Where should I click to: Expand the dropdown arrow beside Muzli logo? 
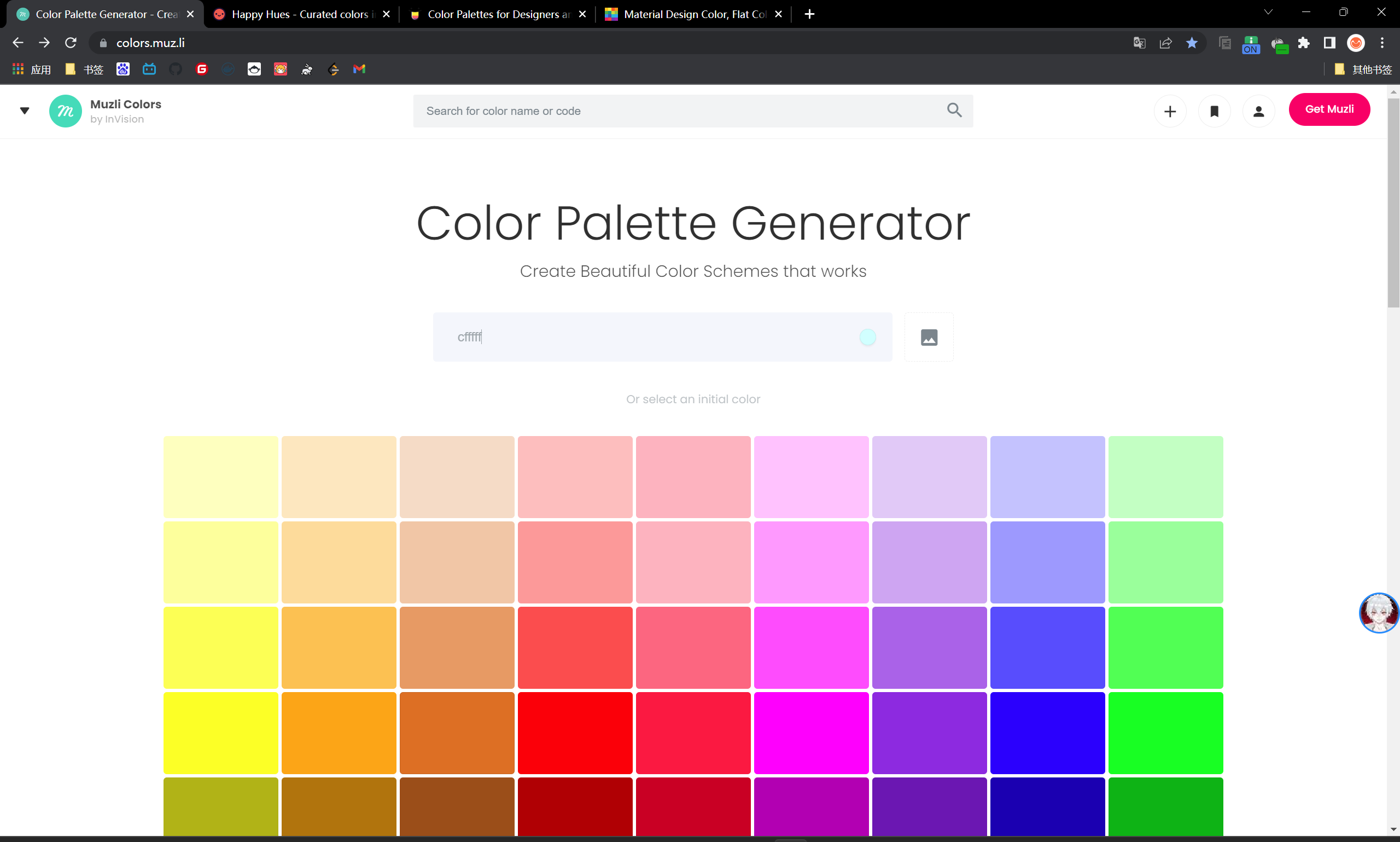[25, 111]
